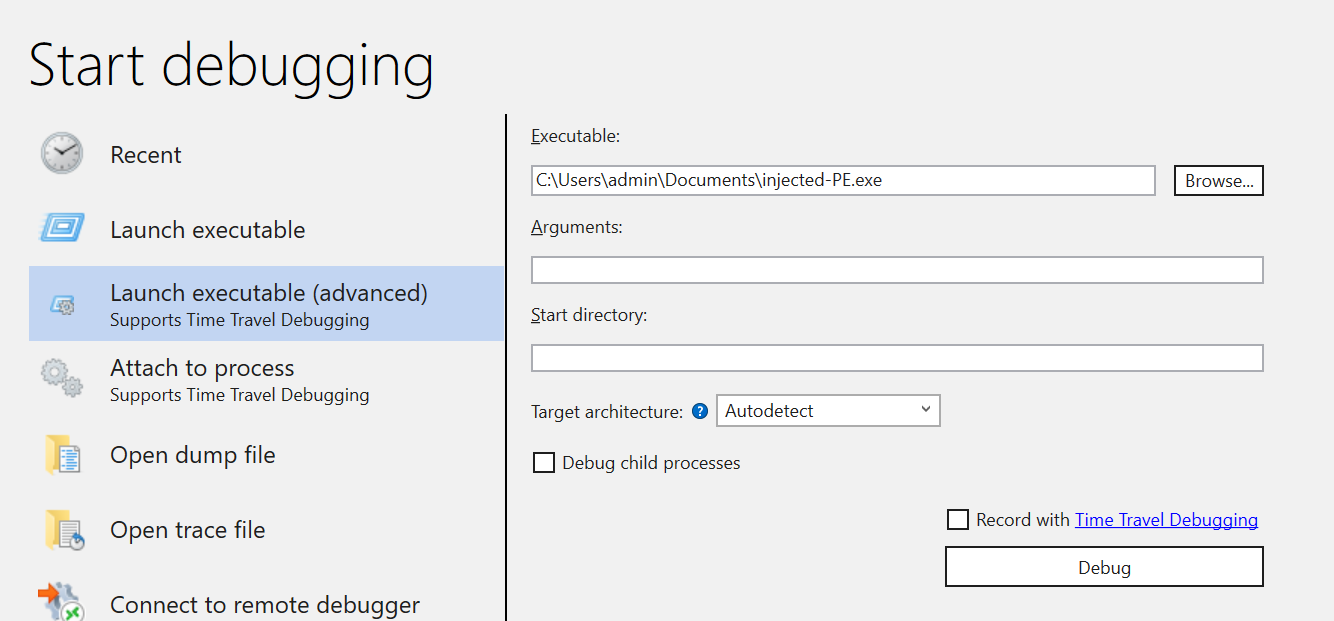Open the Target architecture Autodetect dropdown
This screenshot has height=621, width=1334.
click(828, 411)
